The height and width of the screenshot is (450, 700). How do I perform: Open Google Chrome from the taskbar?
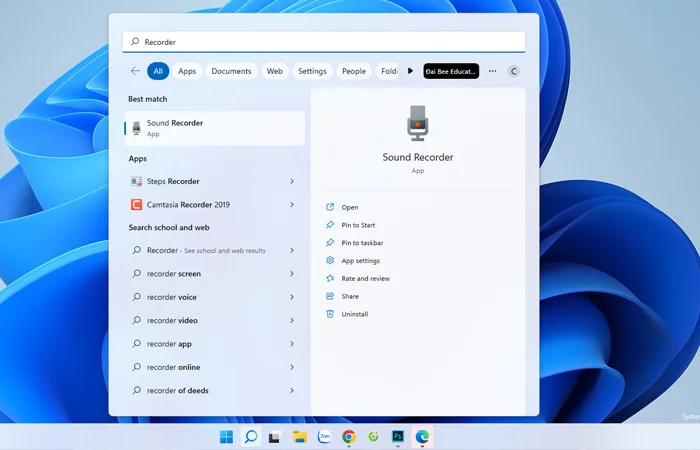click(x=349, y=437)
